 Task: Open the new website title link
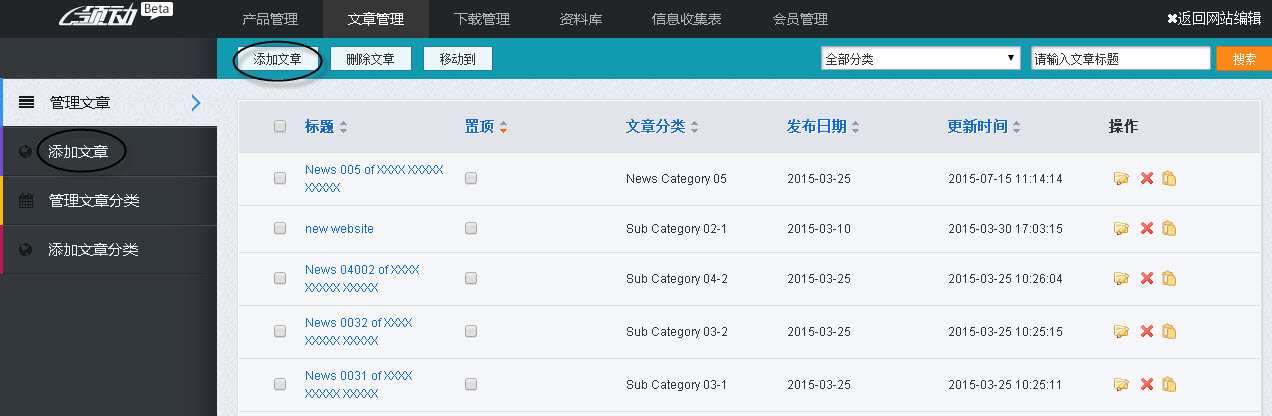coord(339,228)
